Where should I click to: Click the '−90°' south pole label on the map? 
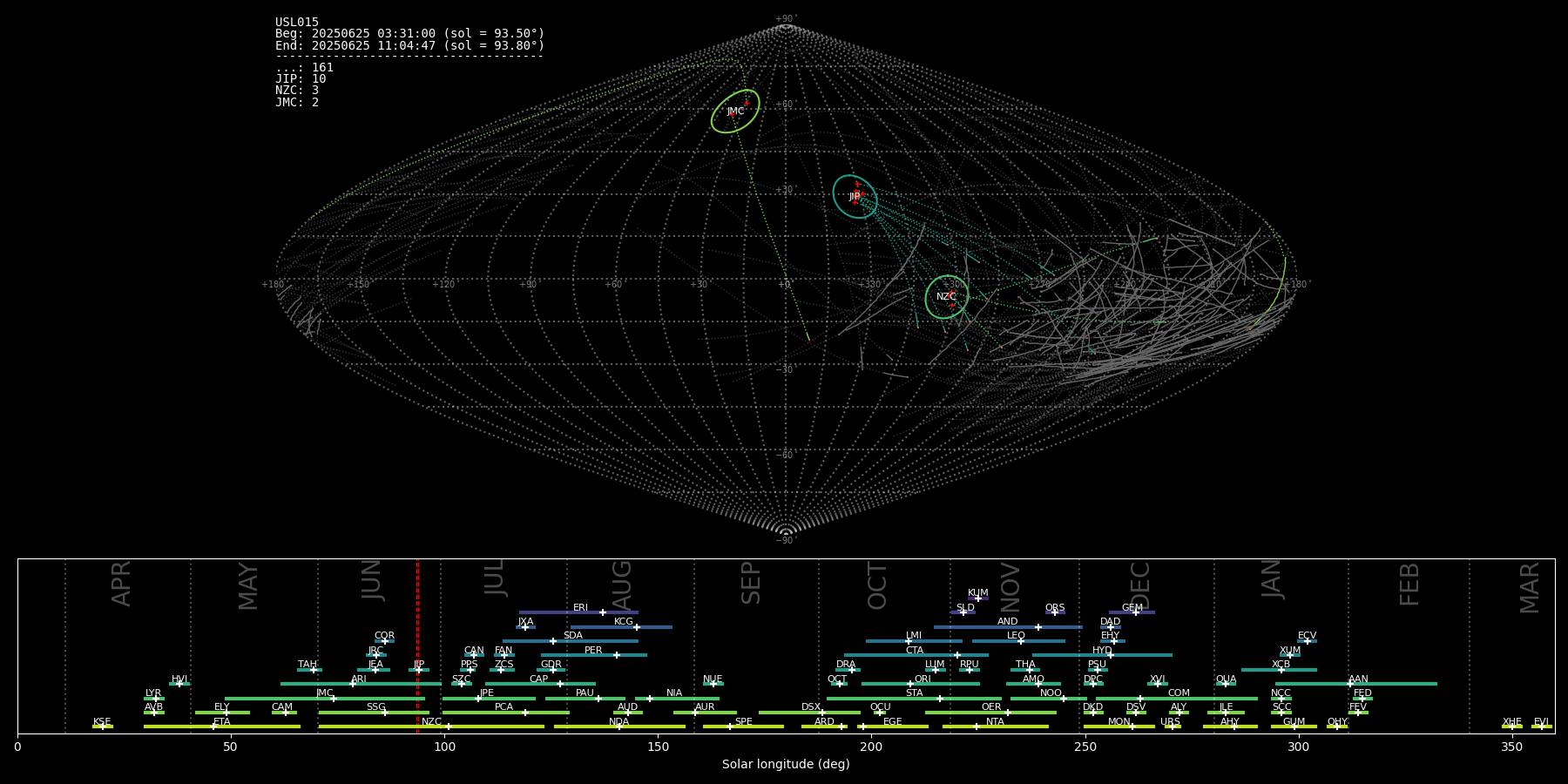[x=786, y=540]
